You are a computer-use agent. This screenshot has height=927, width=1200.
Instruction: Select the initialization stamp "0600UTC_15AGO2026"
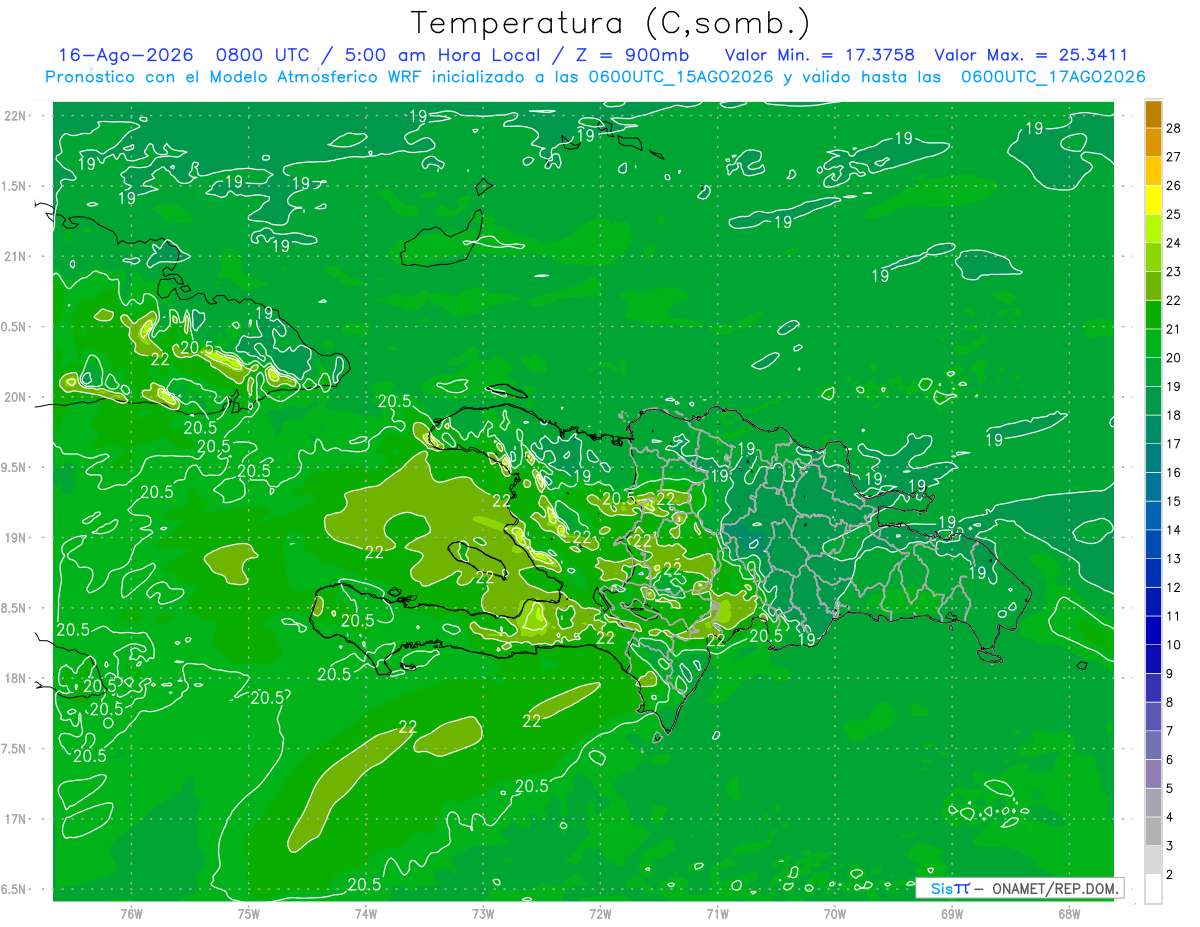coord(681,77)
